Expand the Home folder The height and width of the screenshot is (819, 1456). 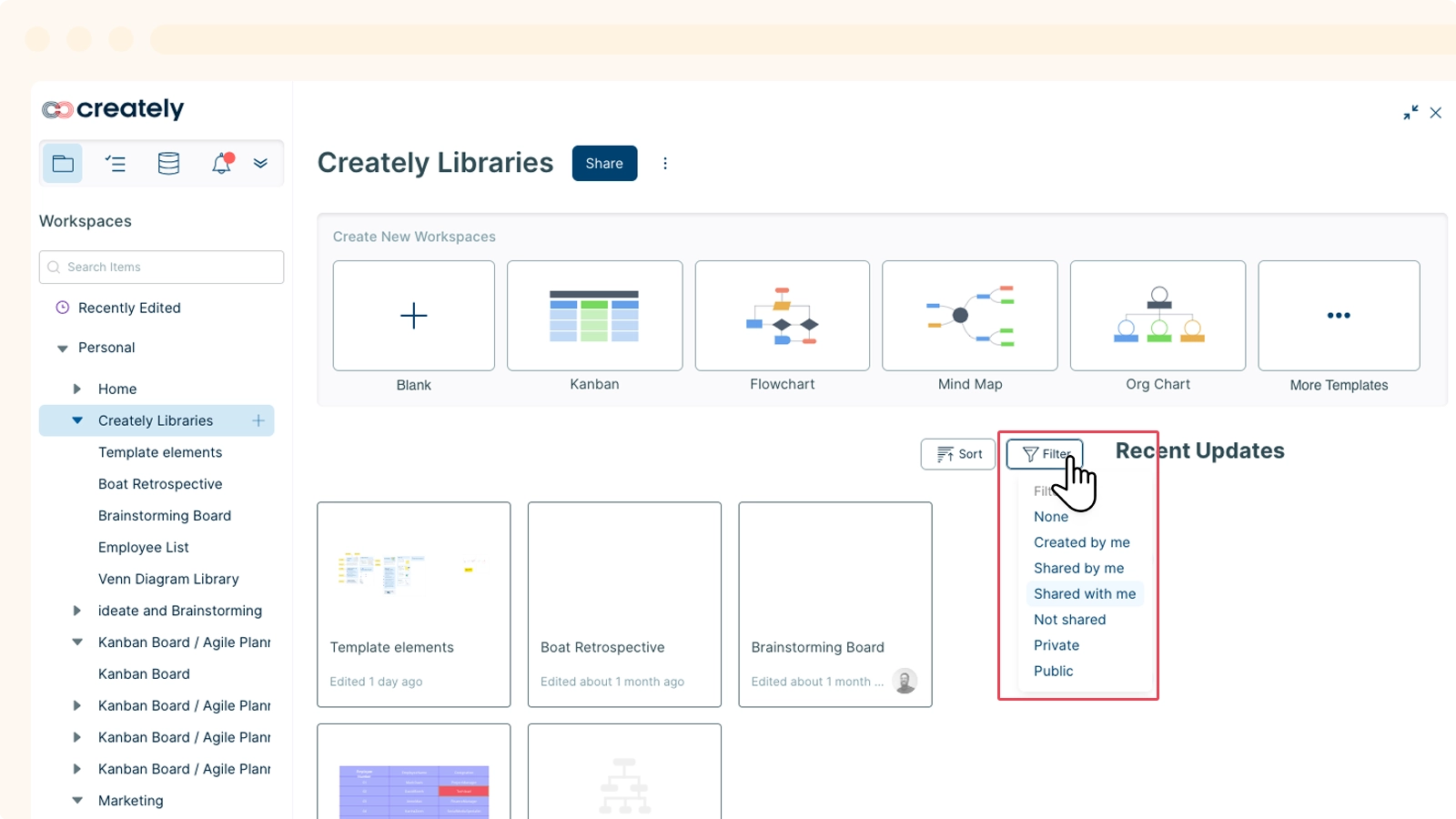pyautogui.click(x=77, y=389)
